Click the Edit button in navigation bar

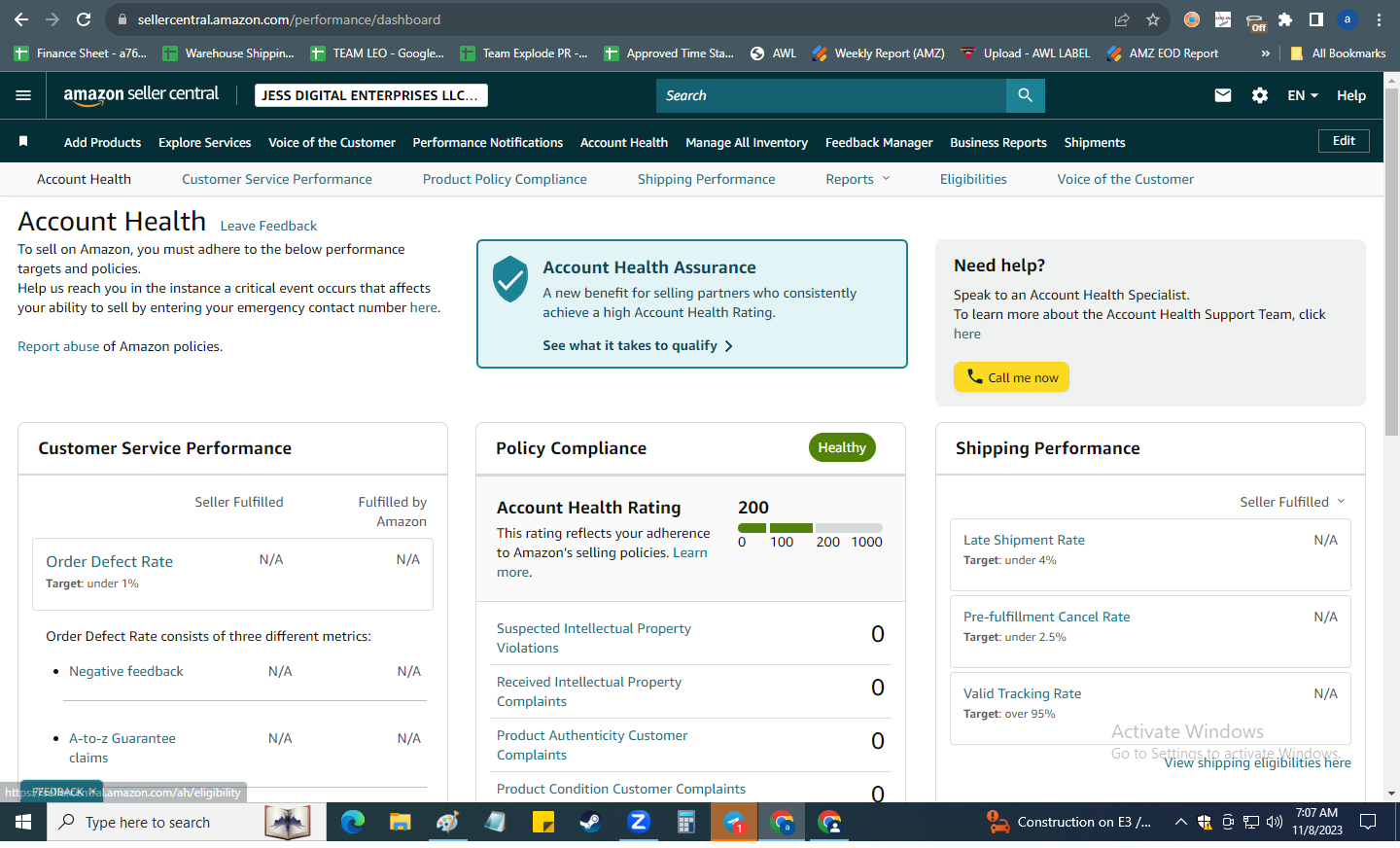pyautogui.click(x=1344, y=141)
